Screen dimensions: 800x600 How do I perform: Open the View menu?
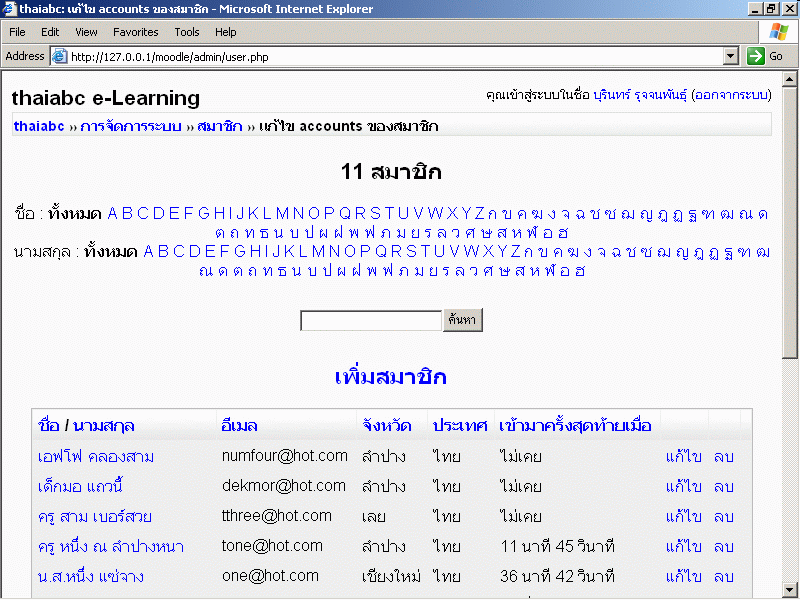[x=84, y=32]
